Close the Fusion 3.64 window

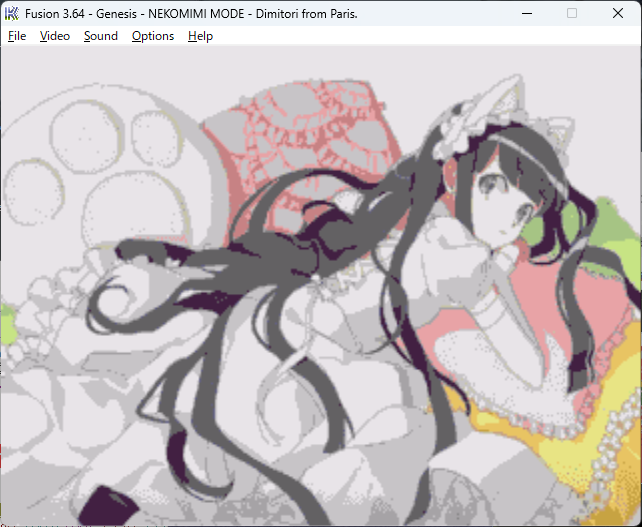point(618,14)
